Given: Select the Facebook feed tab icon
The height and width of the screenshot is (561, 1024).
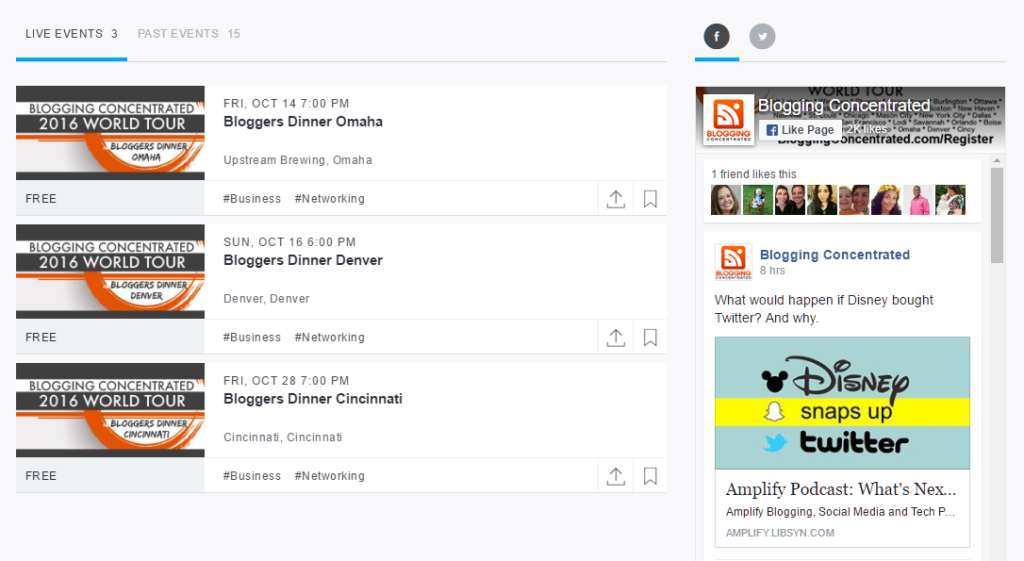Looking at the screenshot, I should [x=716, y=37].
